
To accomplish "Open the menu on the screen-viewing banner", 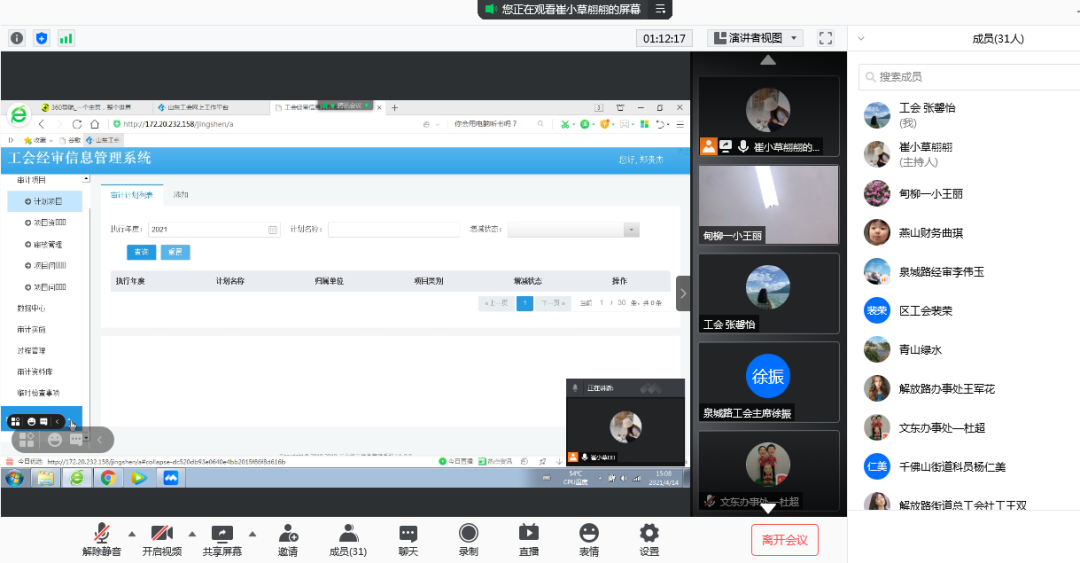I will point(660,9).
